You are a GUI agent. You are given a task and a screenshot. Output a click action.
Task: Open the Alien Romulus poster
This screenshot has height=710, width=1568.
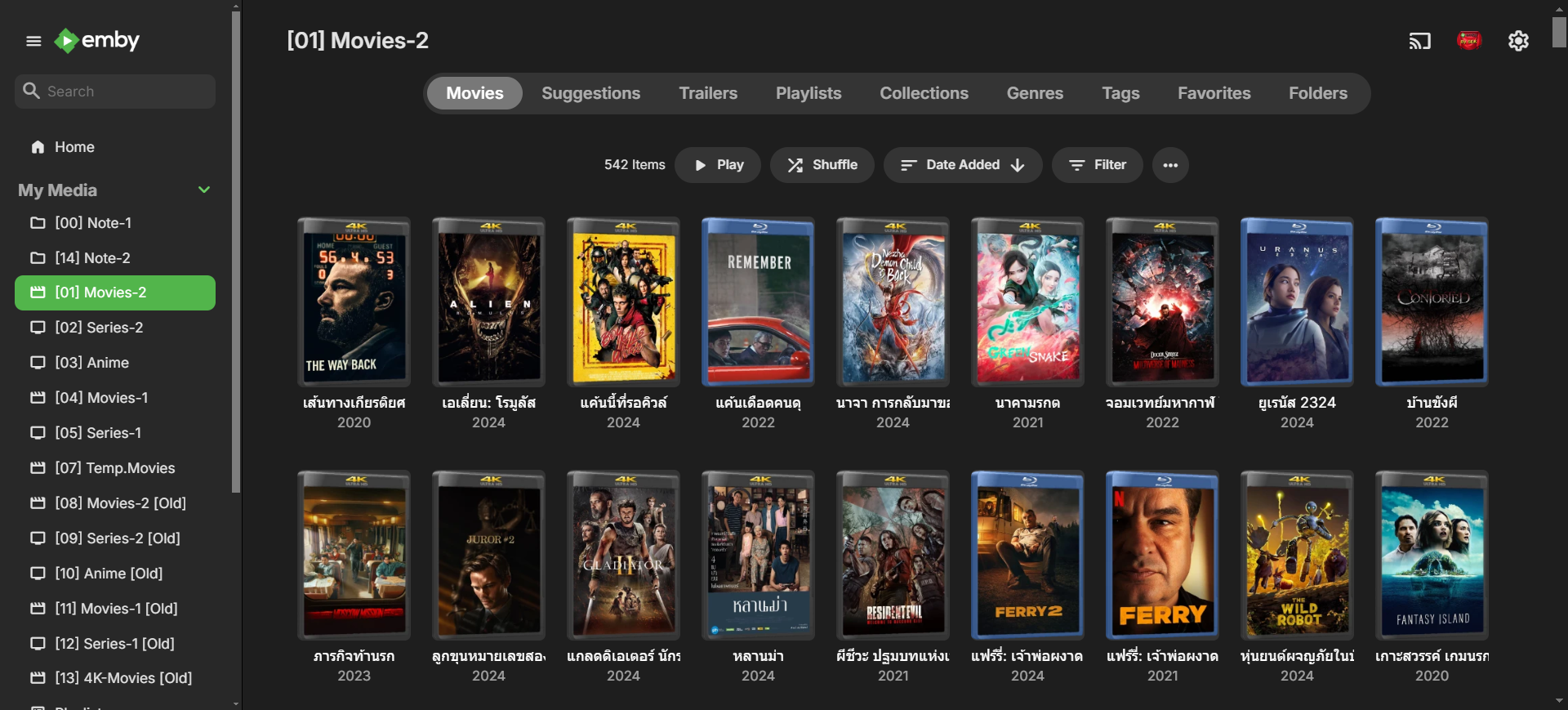tap(488, 301)
